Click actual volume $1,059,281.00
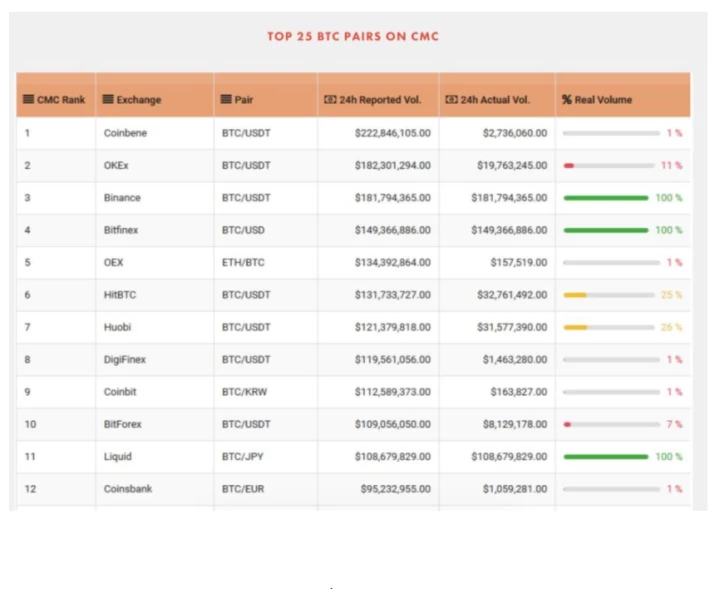The height and width of the screenshot is (589, 710). click(x=515, y=489)
